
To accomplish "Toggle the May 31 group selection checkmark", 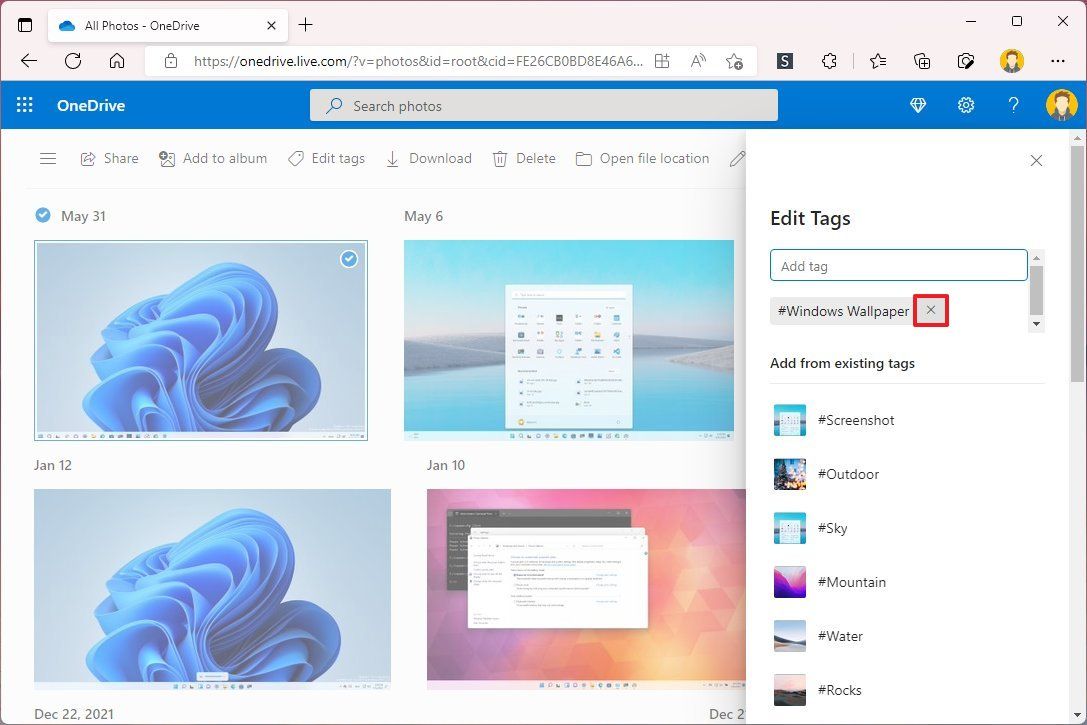I will [x=43, y=214].
